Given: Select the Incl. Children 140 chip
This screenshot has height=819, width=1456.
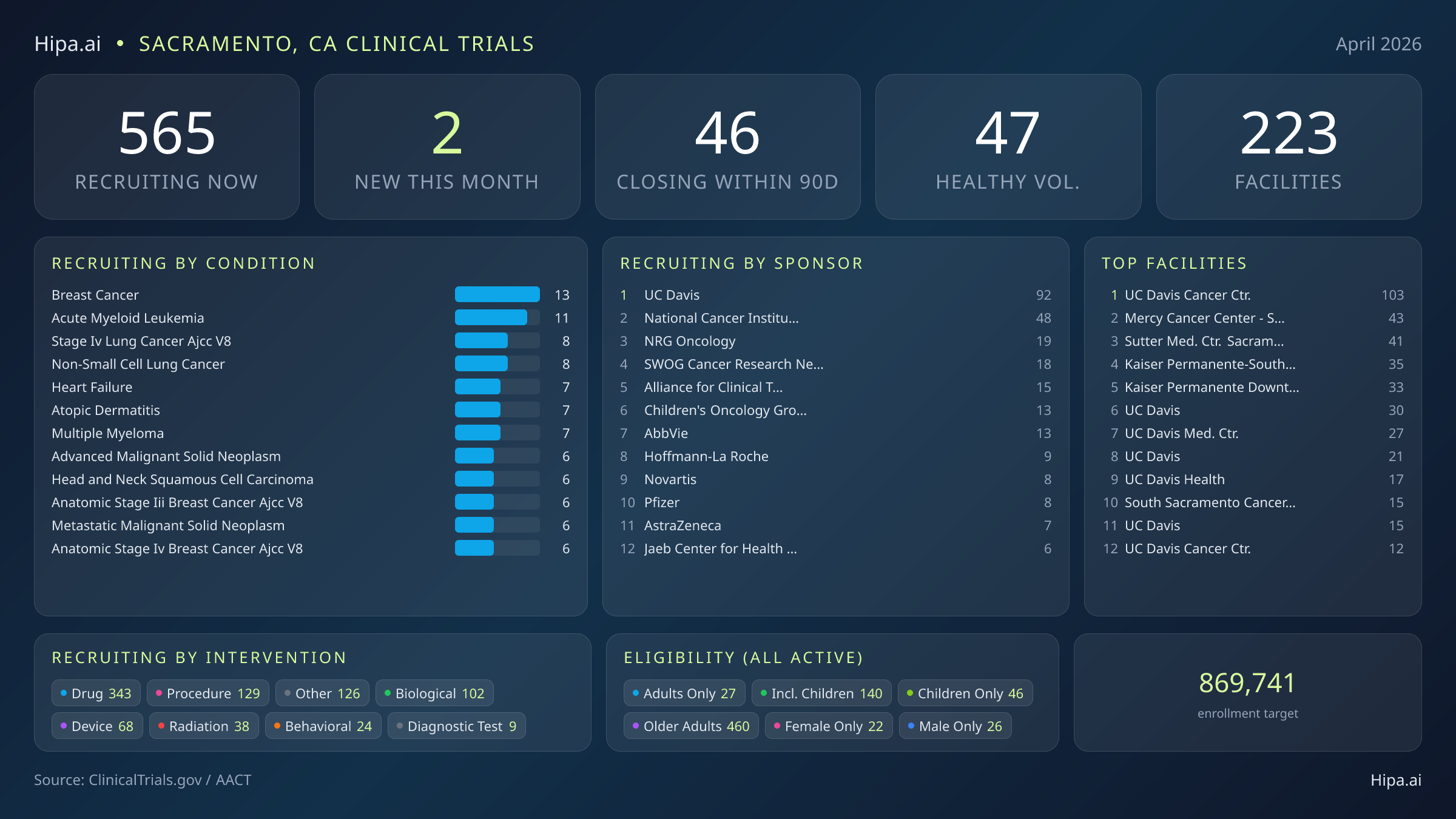Looking at the screenshot, I should 821,693.
